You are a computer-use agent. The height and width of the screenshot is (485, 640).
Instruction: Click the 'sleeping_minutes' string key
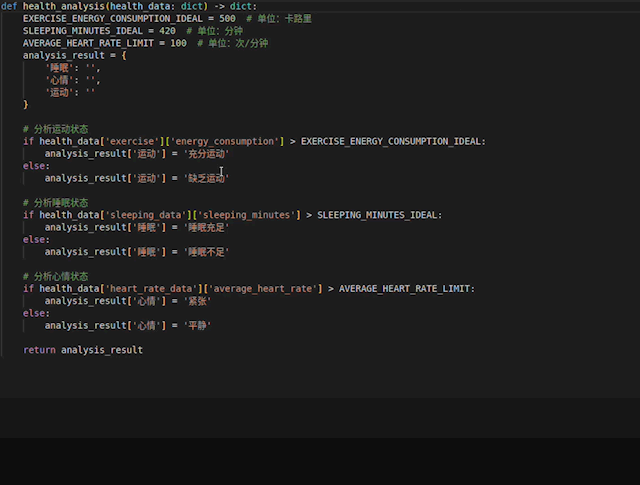click(249, 215)
